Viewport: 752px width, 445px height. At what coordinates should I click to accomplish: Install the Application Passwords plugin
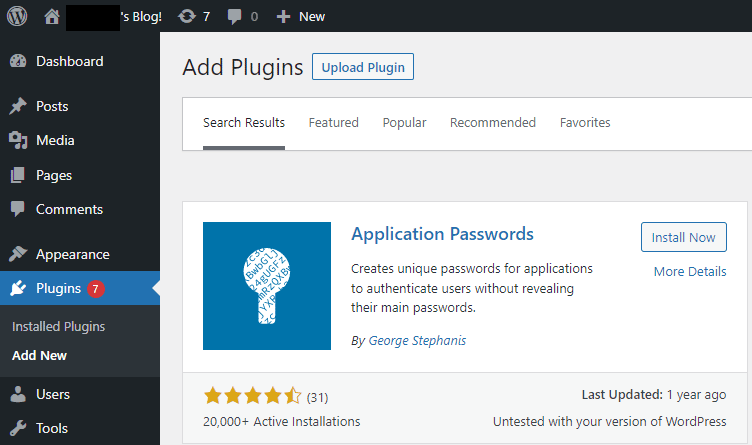tap(683, 237)
